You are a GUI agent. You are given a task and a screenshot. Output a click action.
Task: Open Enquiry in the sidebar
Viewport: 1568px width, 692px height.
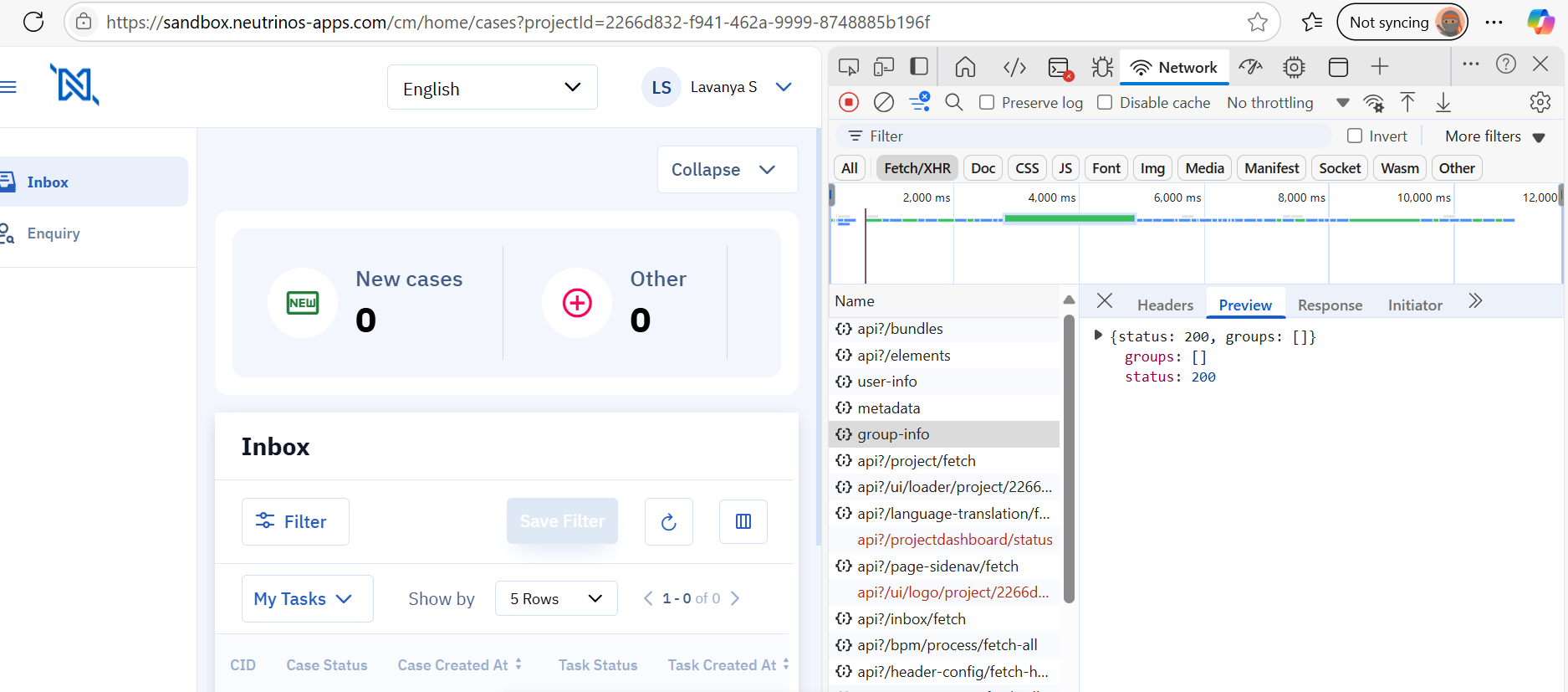(x=54, y=233)
